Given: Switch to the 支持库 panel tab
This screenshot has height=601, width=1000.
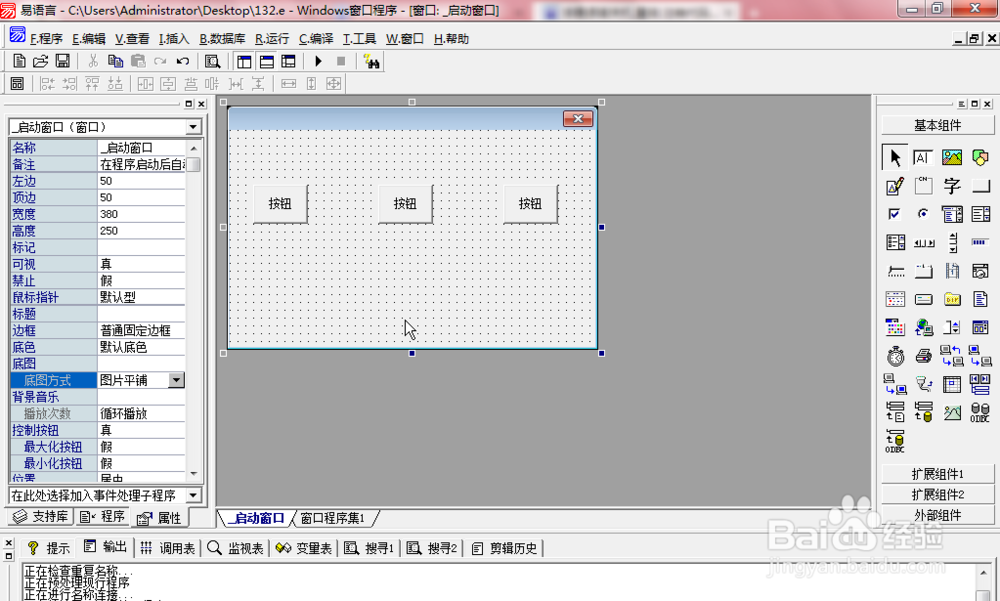Looking at the screenshot, I should [x=41, y=516].
